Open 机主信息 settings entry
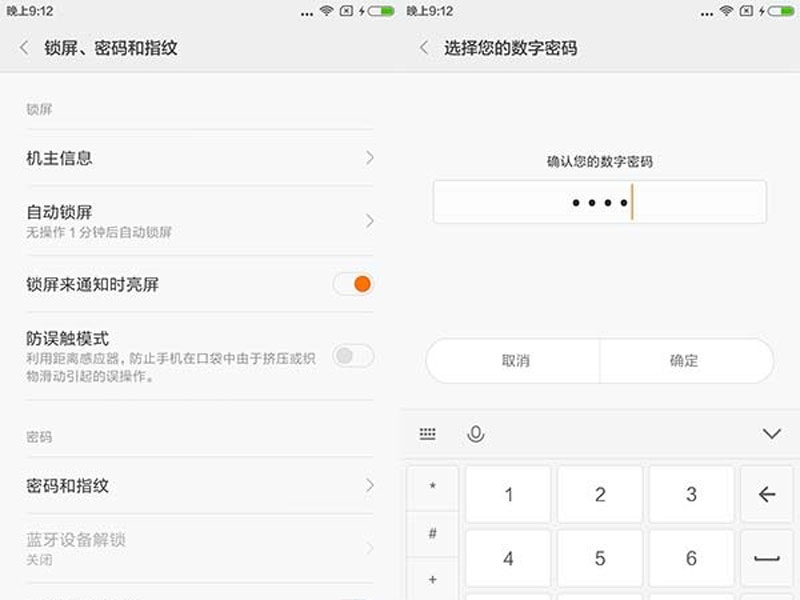The height and width of the screenshot is (600, 800). (x=200, y=158)
